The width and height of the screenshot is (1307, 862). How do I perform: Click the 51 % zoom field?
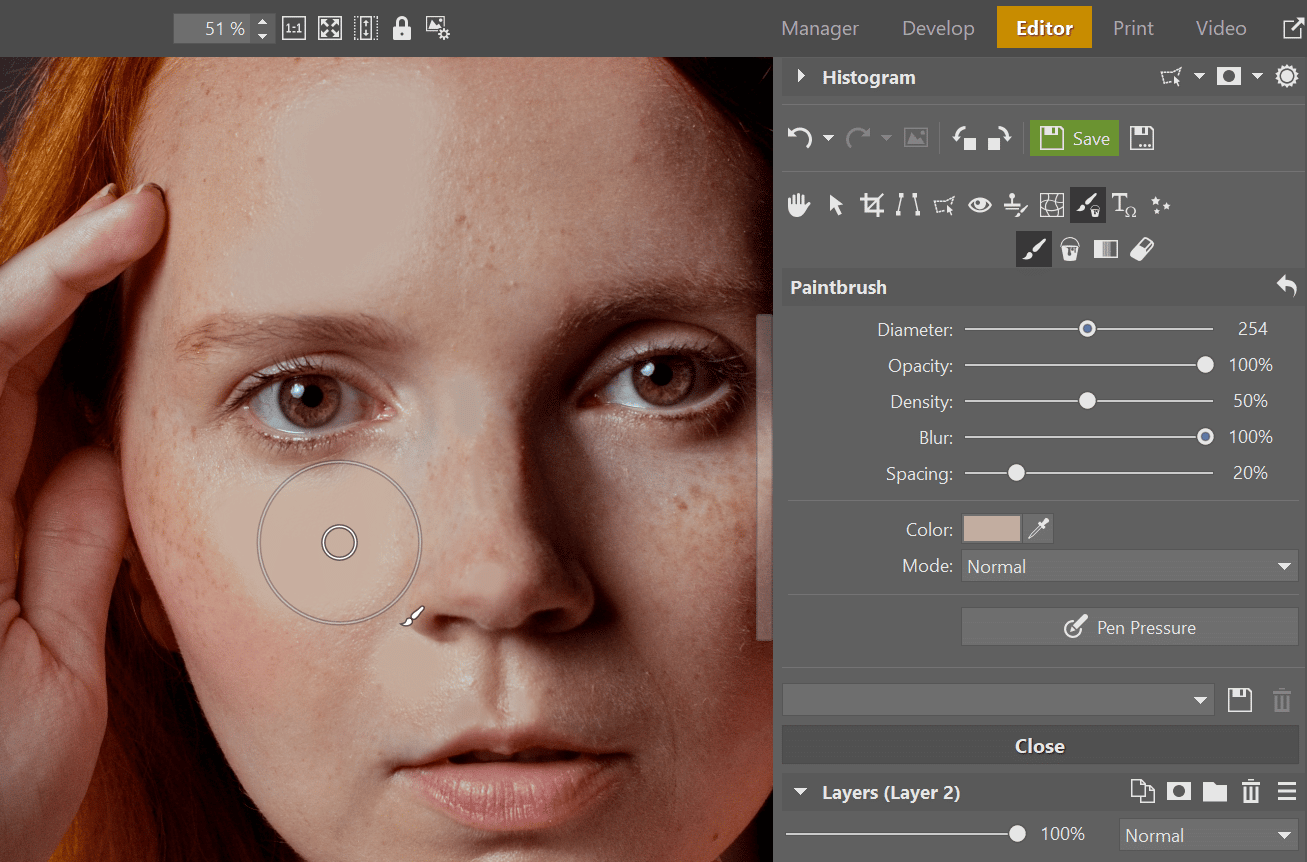[x=213, y=29]
